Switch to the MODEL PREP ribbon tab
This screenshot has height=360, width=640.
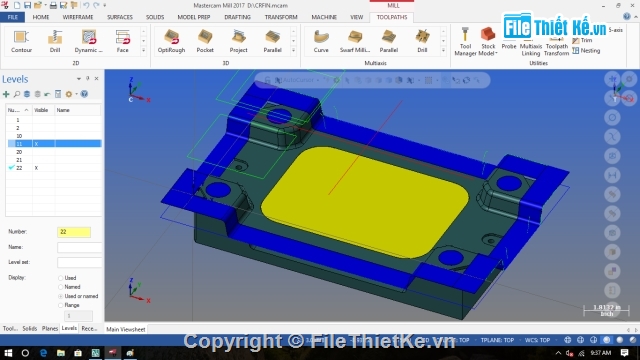(x=193, y=17)
